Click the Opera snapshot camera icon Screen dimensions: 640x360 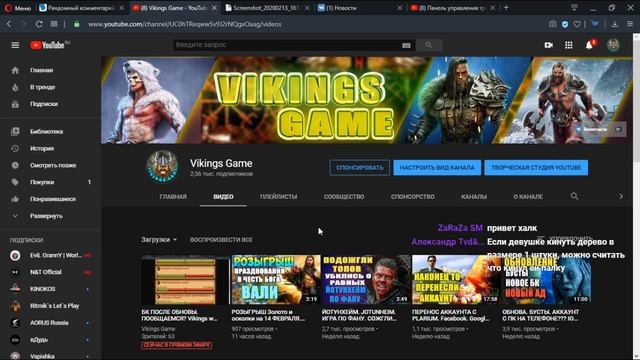tap(552, 24)
